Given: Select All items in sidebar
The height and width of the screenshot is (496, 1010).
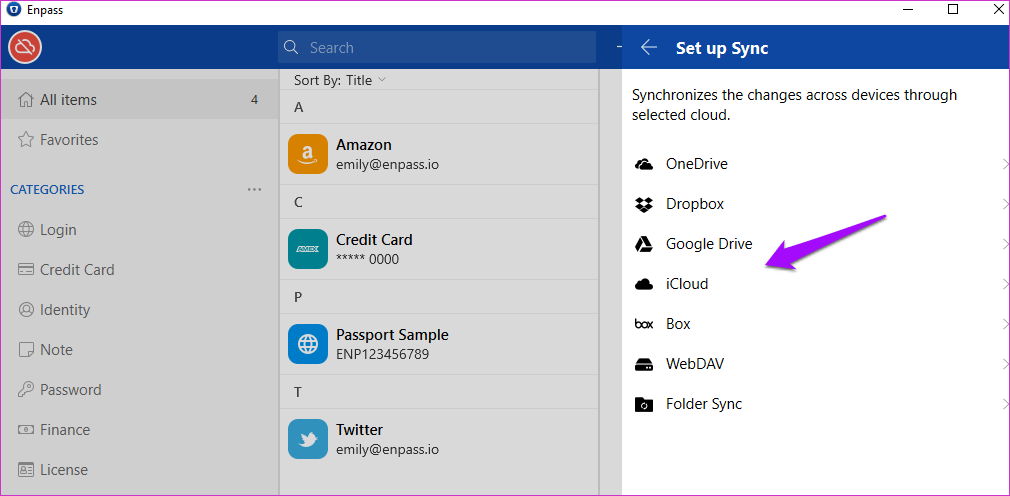Looking at the screenshot, I should point(140,100).
